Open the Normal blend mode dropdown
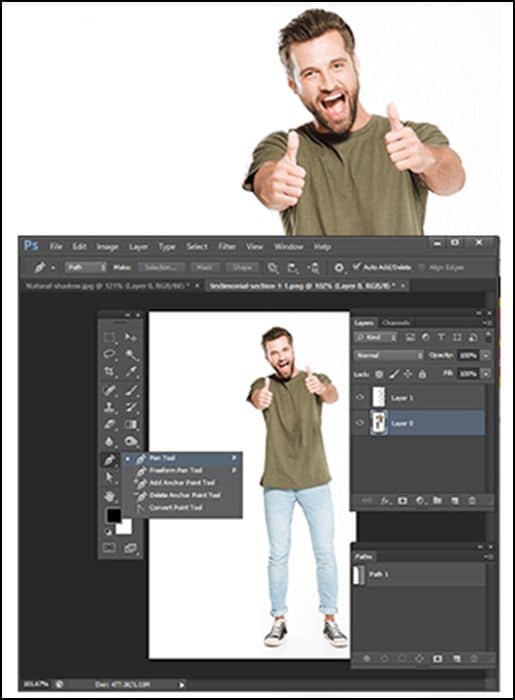This screenshot has height=700, width=515. tap(389, 356)
